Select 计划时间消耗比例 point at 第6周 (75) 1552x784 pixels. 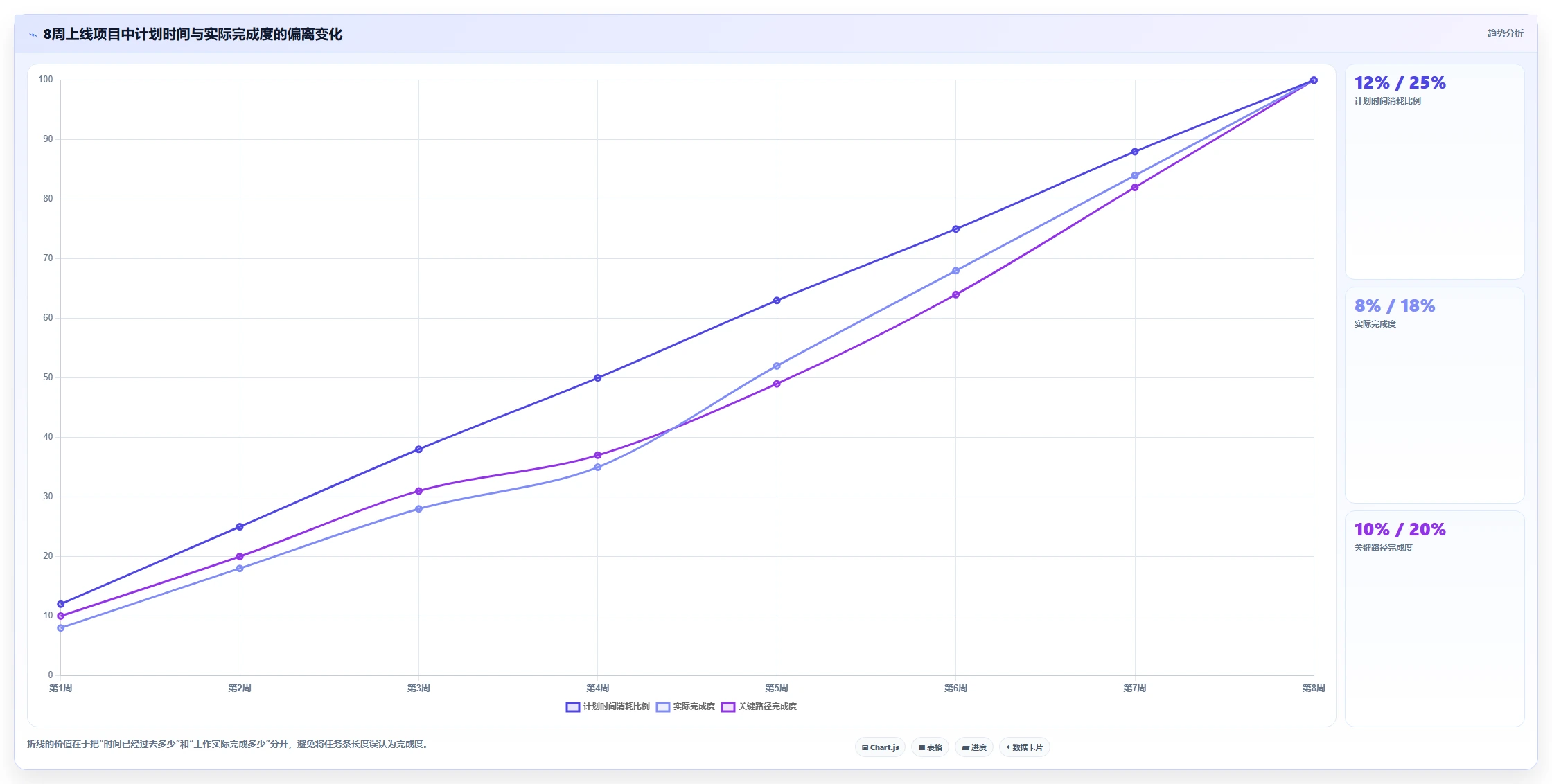[955, 229]
